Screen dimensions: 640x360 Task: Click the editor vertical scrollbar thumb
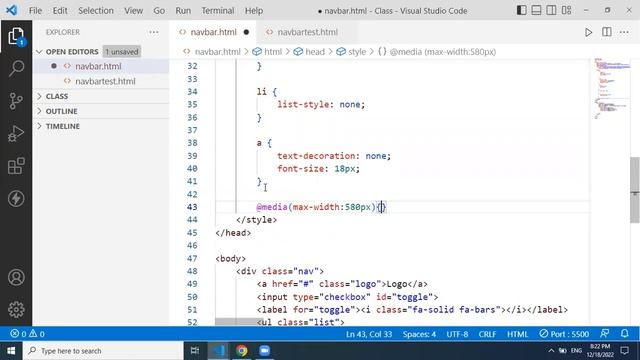point(635,190)
